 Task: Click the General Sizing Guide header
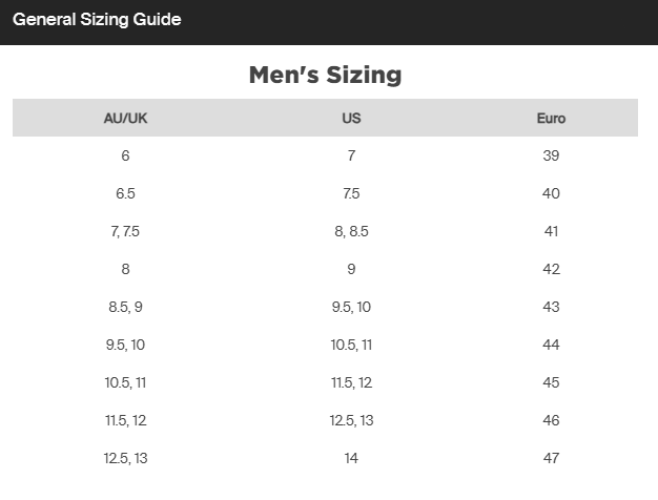pos(97,19)
